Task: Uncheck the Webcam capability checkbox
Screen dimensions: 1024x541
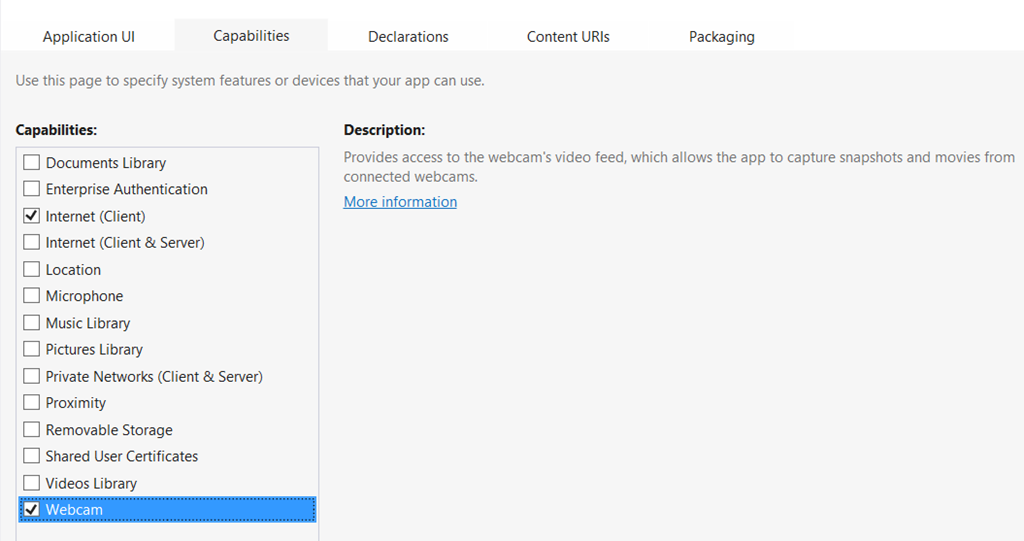Action: coord(32,510)
